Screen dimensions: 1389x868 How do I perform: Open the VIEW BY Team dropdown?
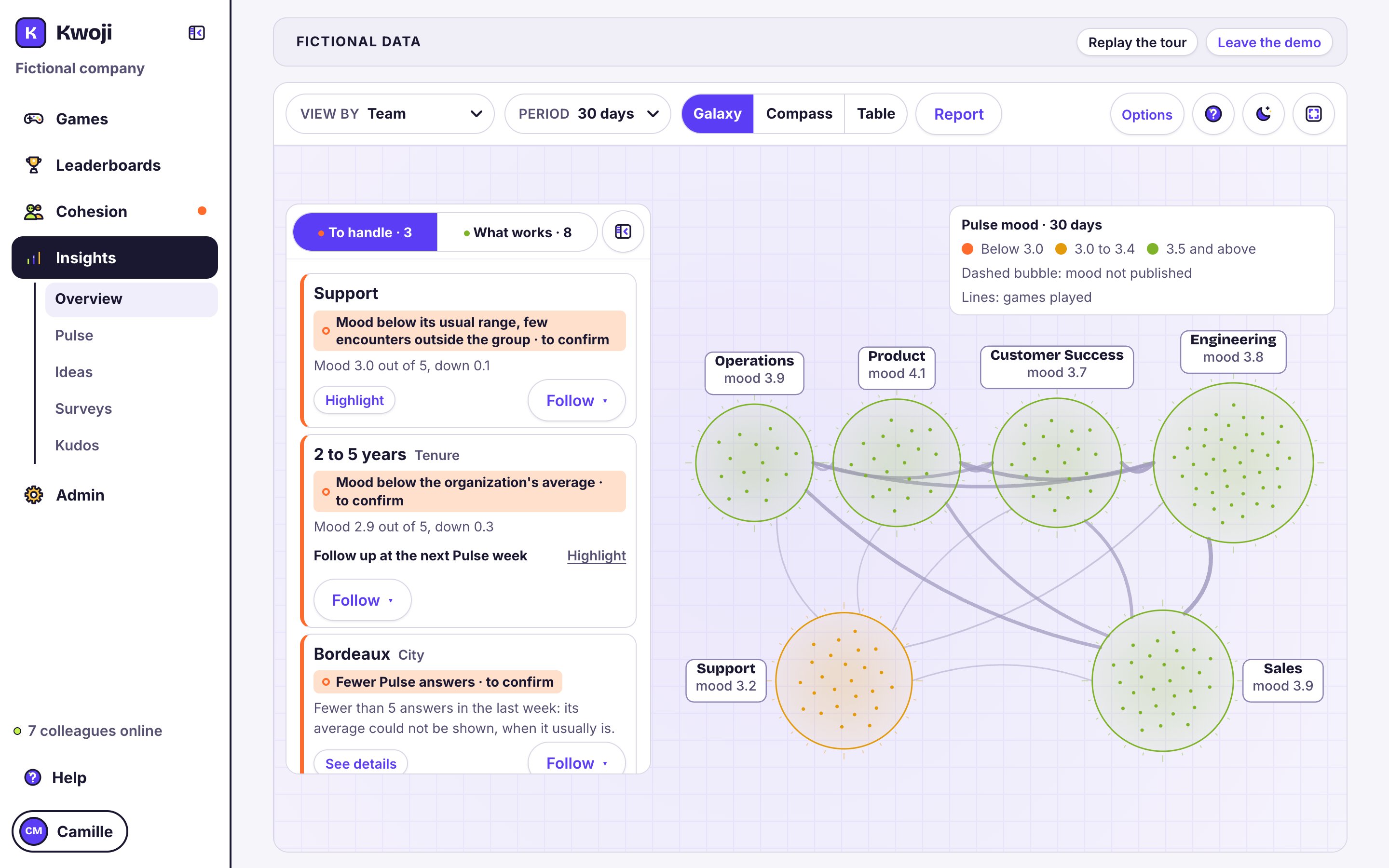coord(390,114)
